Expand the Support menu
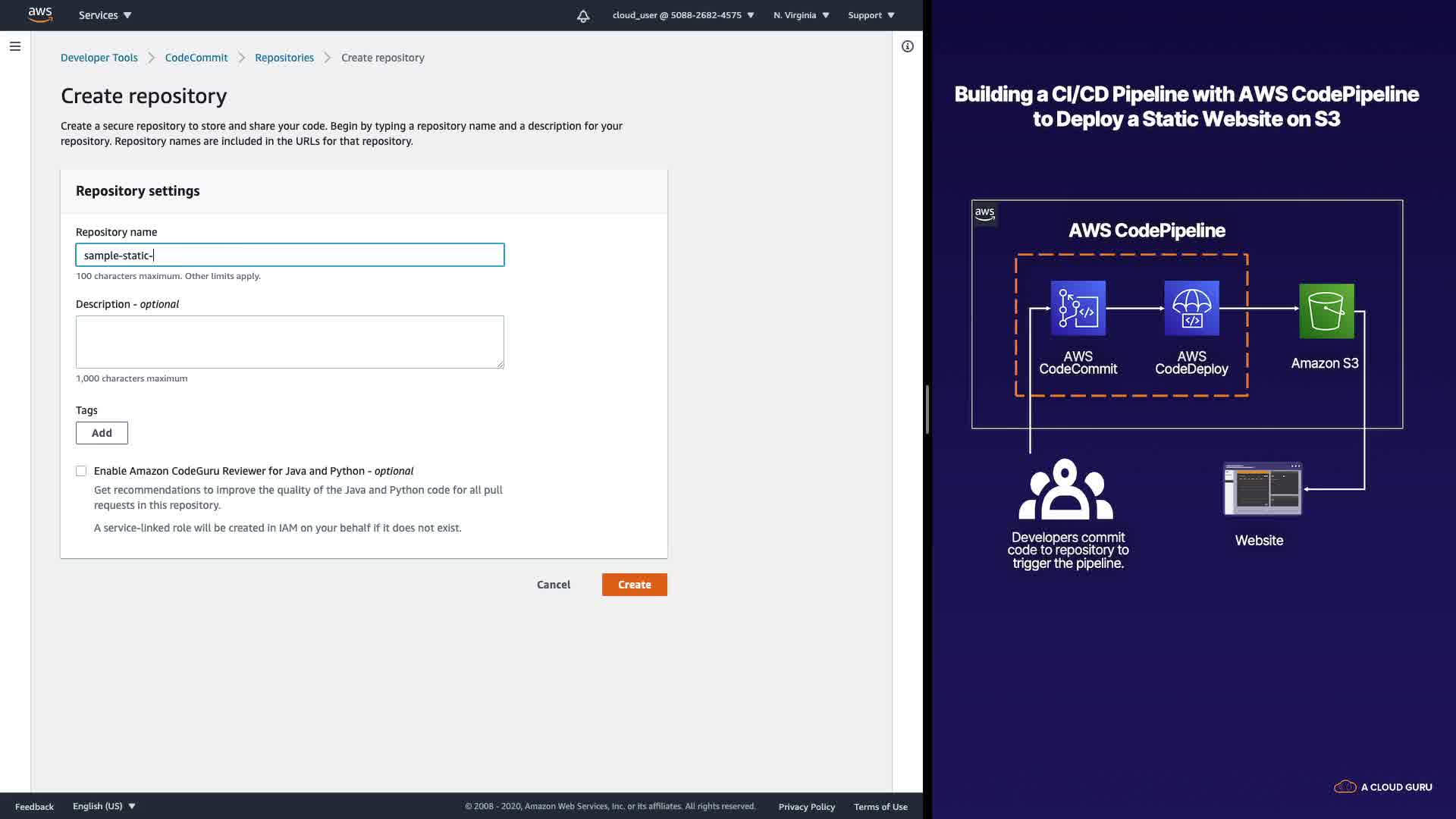 tap(871, 15)
